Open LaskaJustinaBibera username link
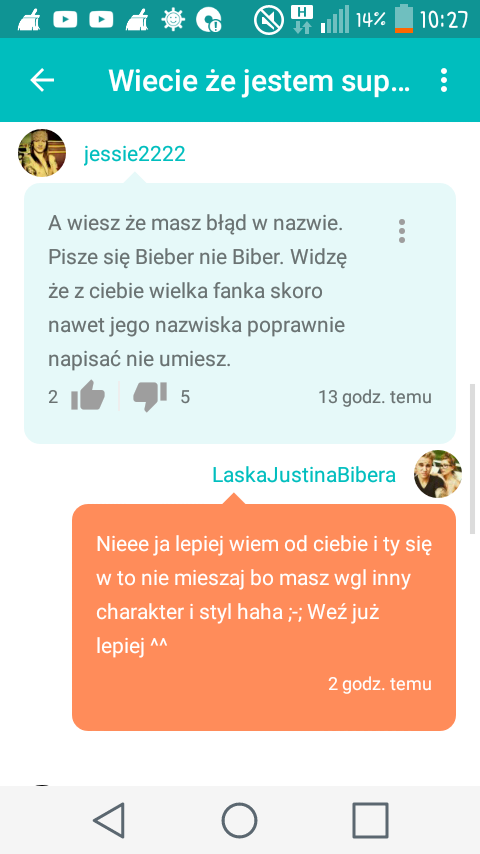Viewport: 480px width, 854px height. pos(304,475)
